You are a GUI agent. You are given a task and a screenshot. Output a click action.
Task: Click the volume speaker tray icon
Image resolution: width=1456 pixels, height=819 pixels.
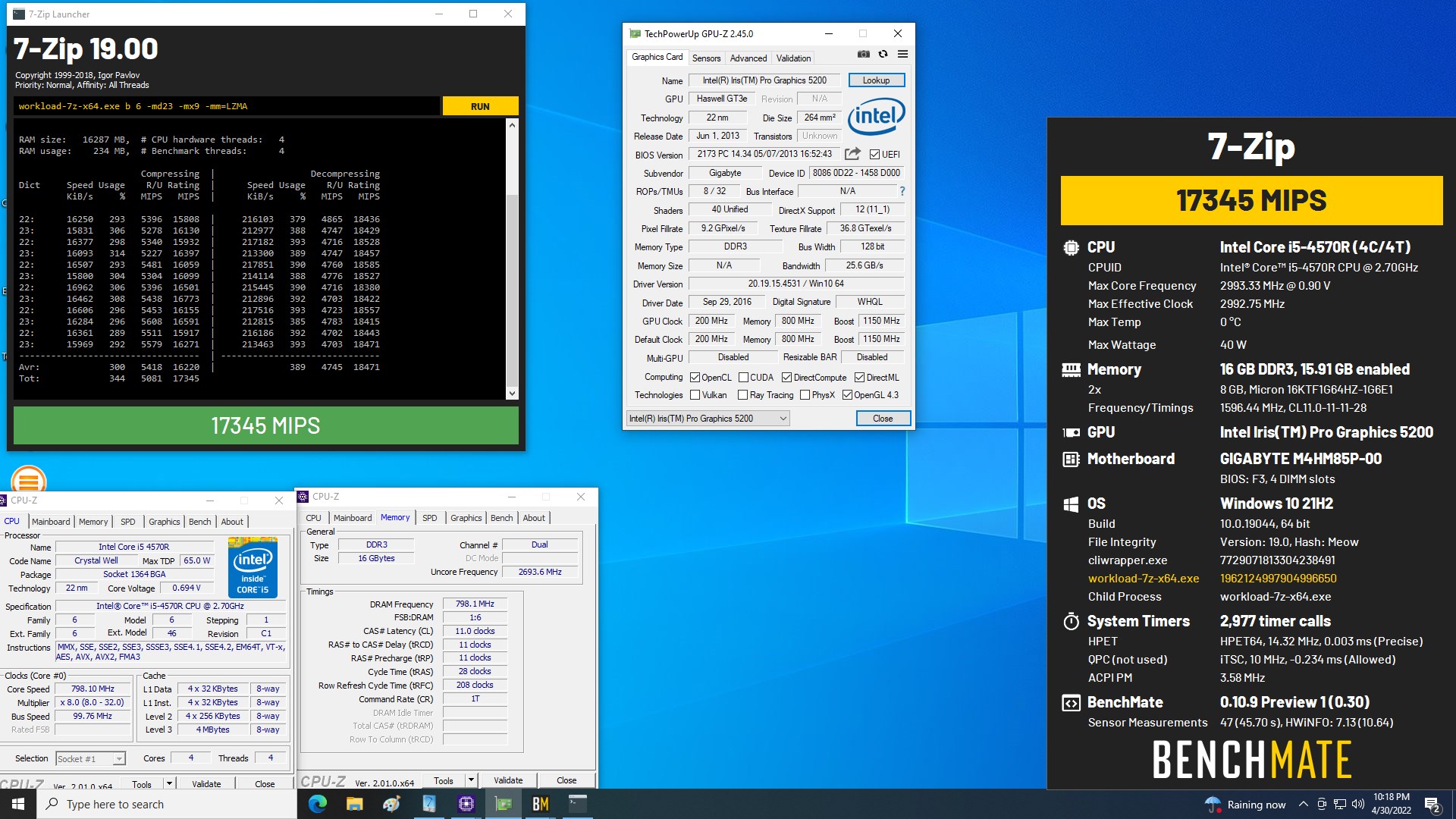pos(1358,805)
